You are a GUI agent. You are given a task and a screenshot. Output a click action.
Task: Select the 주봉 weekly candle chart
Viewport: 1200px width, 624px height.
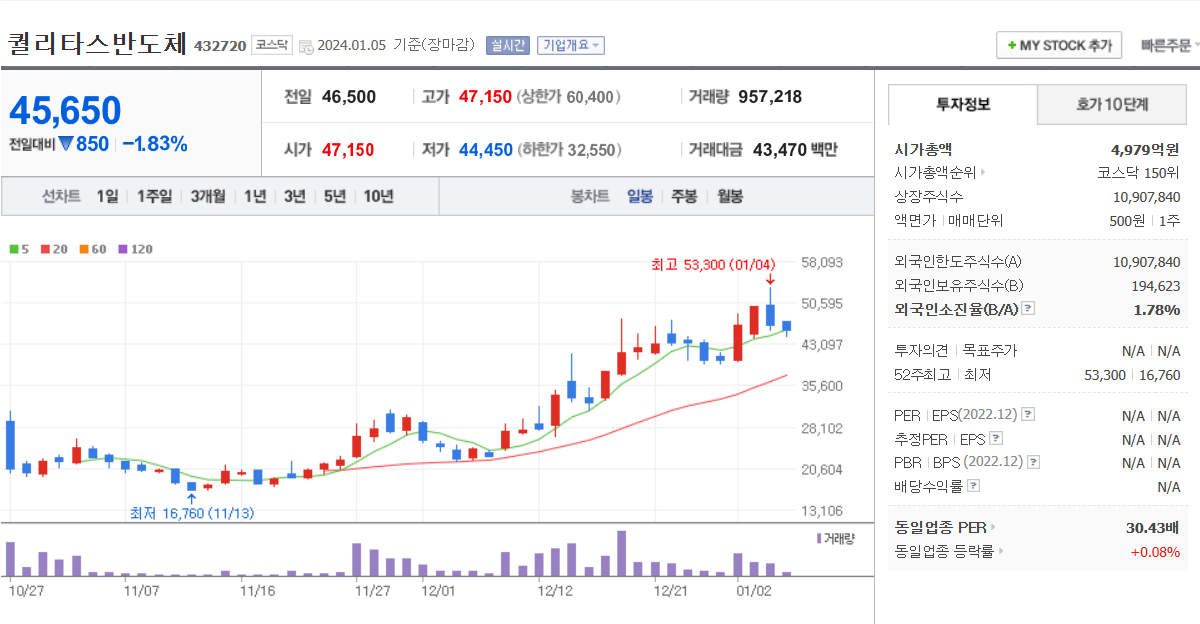[684, 196]
